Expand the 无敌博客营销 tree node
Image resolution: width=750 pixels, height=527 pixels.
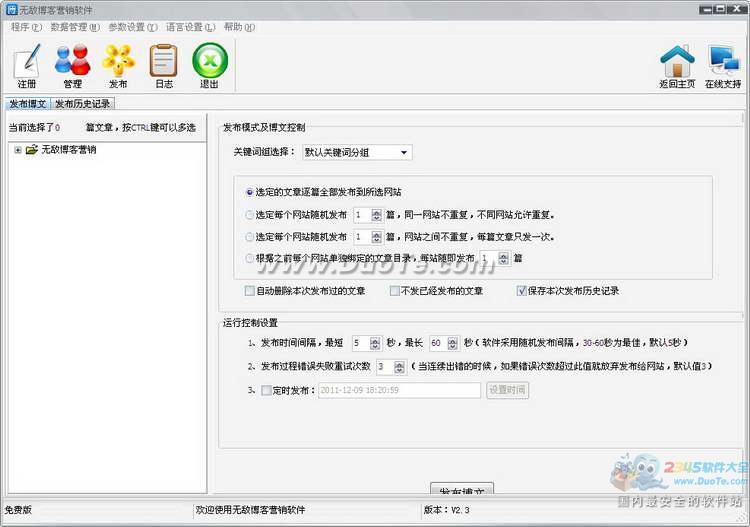click(x=18, y=150)
